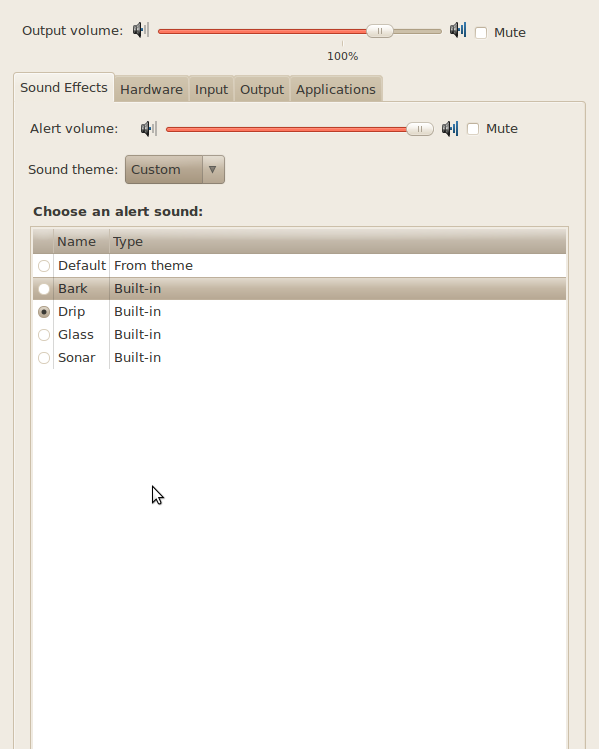Click the high volume speaker icon for output
The width and height of the screenshot is (599, 749).
click(458, 30)
